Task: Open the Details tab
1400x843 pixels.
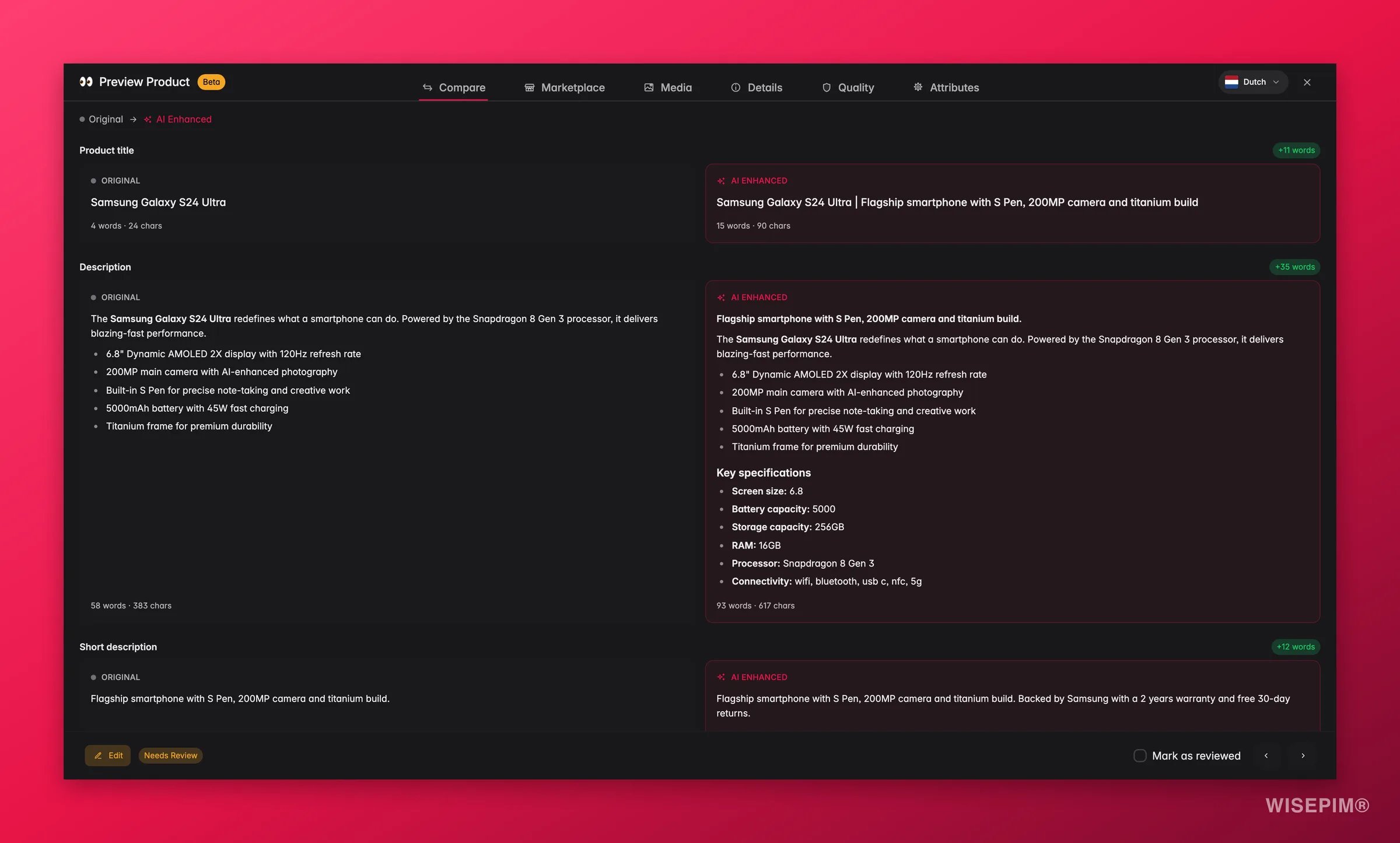Action: (x=757, y=88)
